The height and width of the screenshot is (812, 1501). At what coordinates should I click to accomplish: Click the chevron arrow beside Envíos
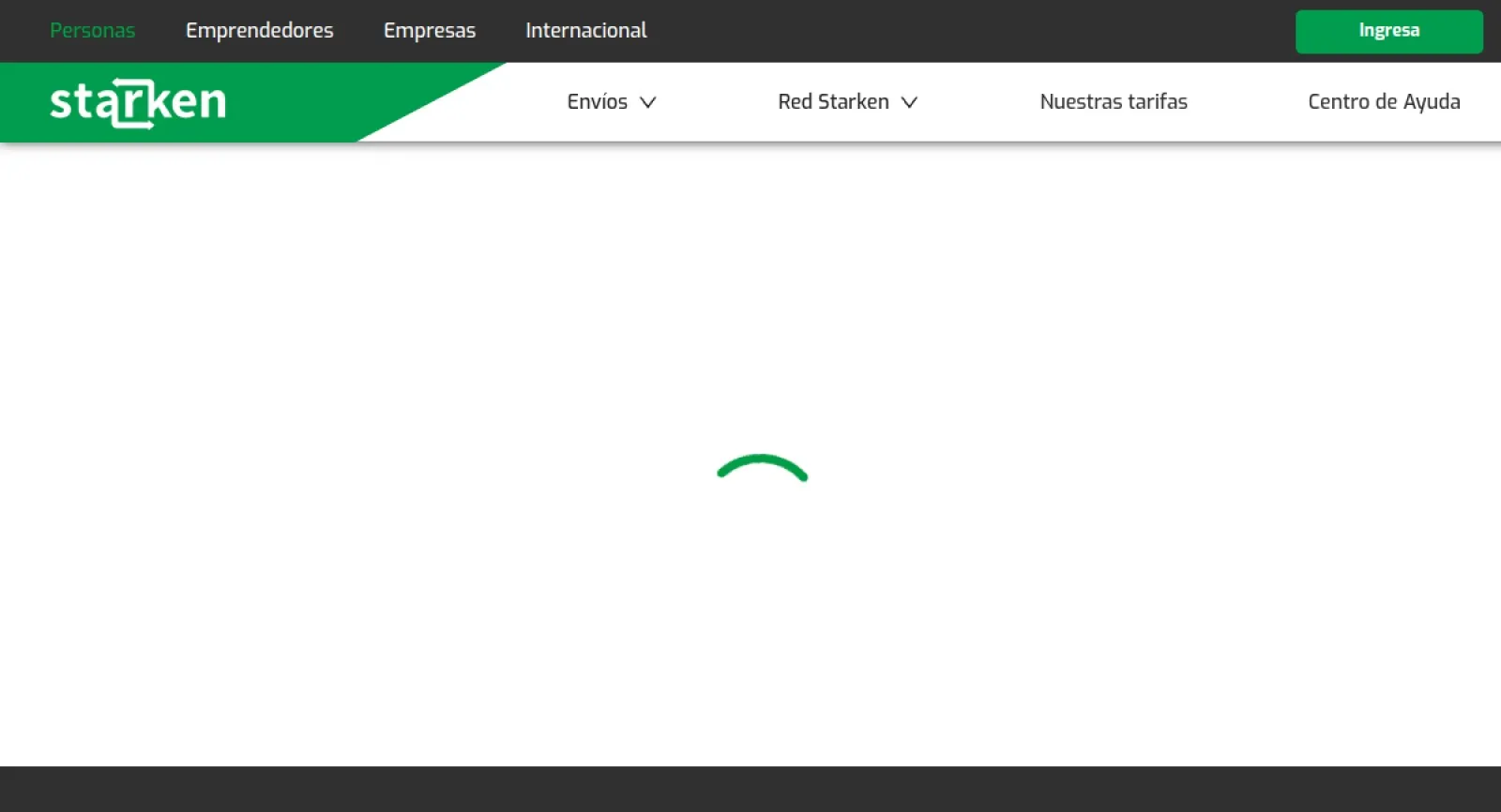(647, 102)
